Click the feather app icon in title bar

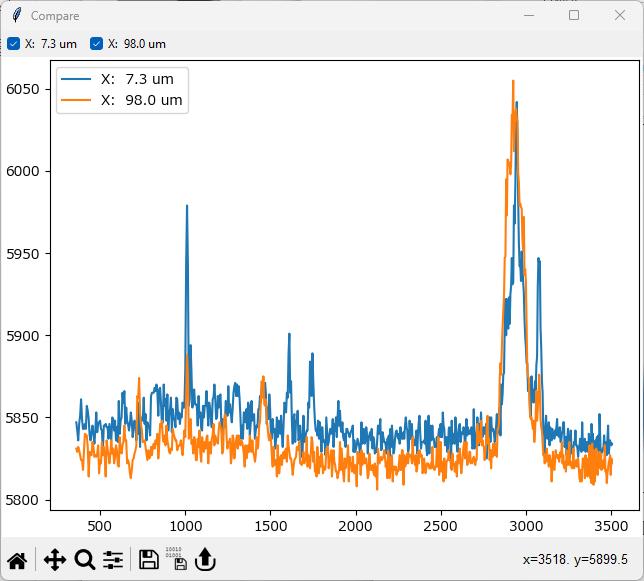15,16
